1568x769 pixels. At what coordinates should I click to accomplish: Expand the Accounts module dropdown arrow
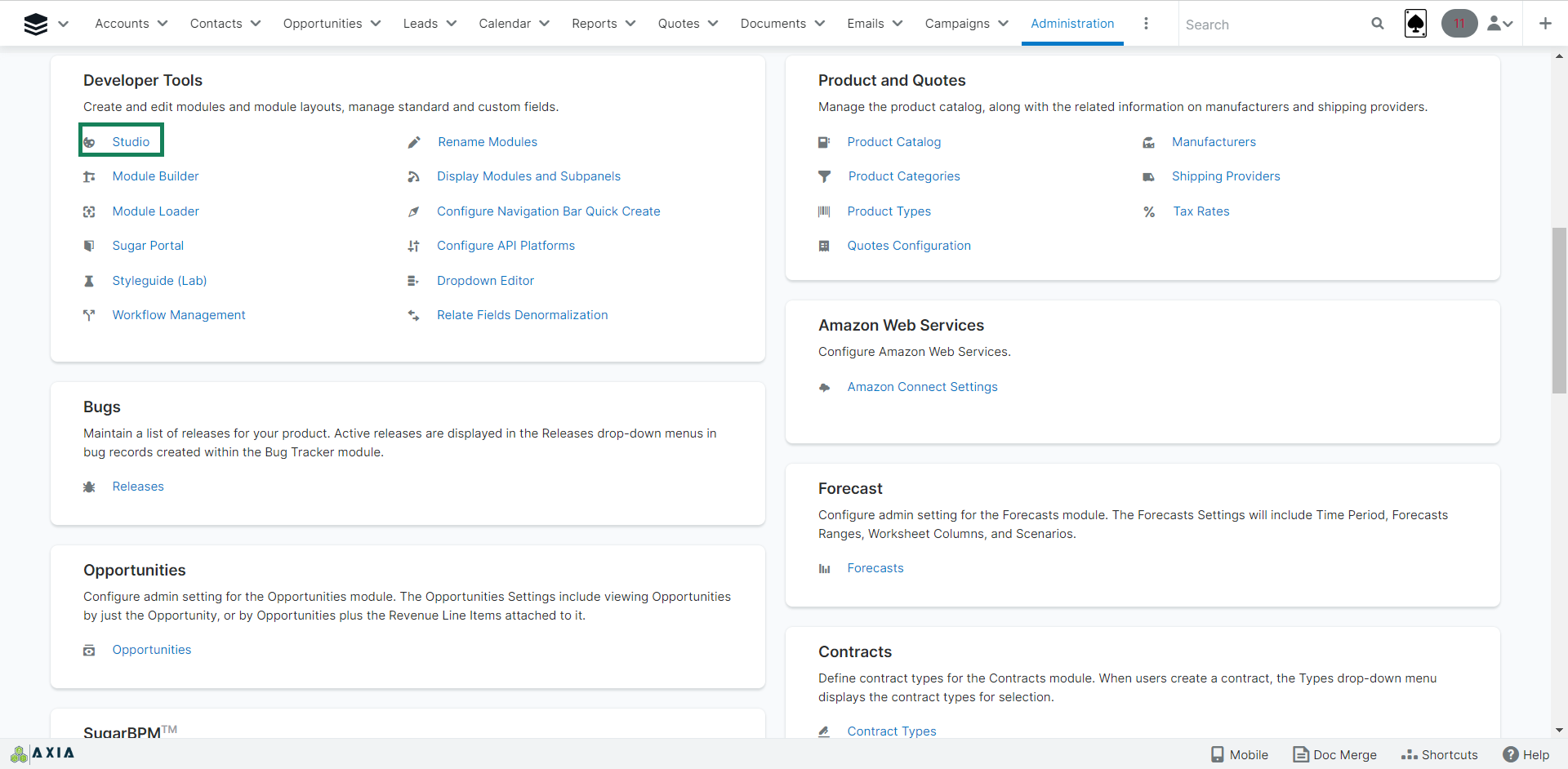[163, 24]
